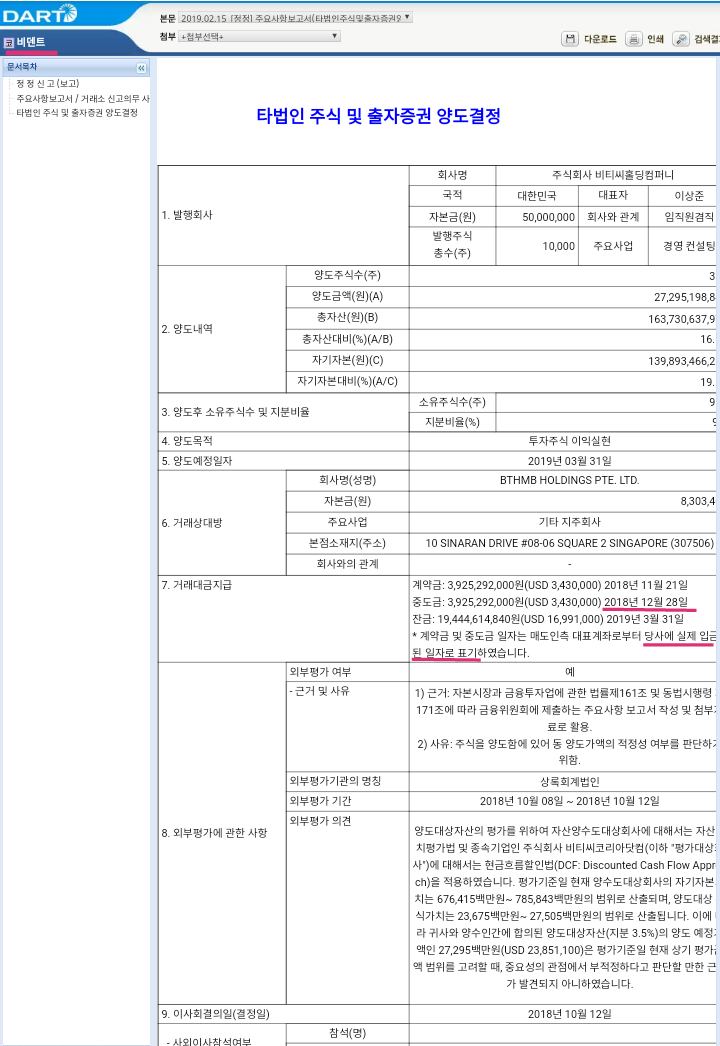Image resolution: width=720 pixels, height=1046 pixels.
Task: Click the download floppy disk icon
Action: pos(570,39)
